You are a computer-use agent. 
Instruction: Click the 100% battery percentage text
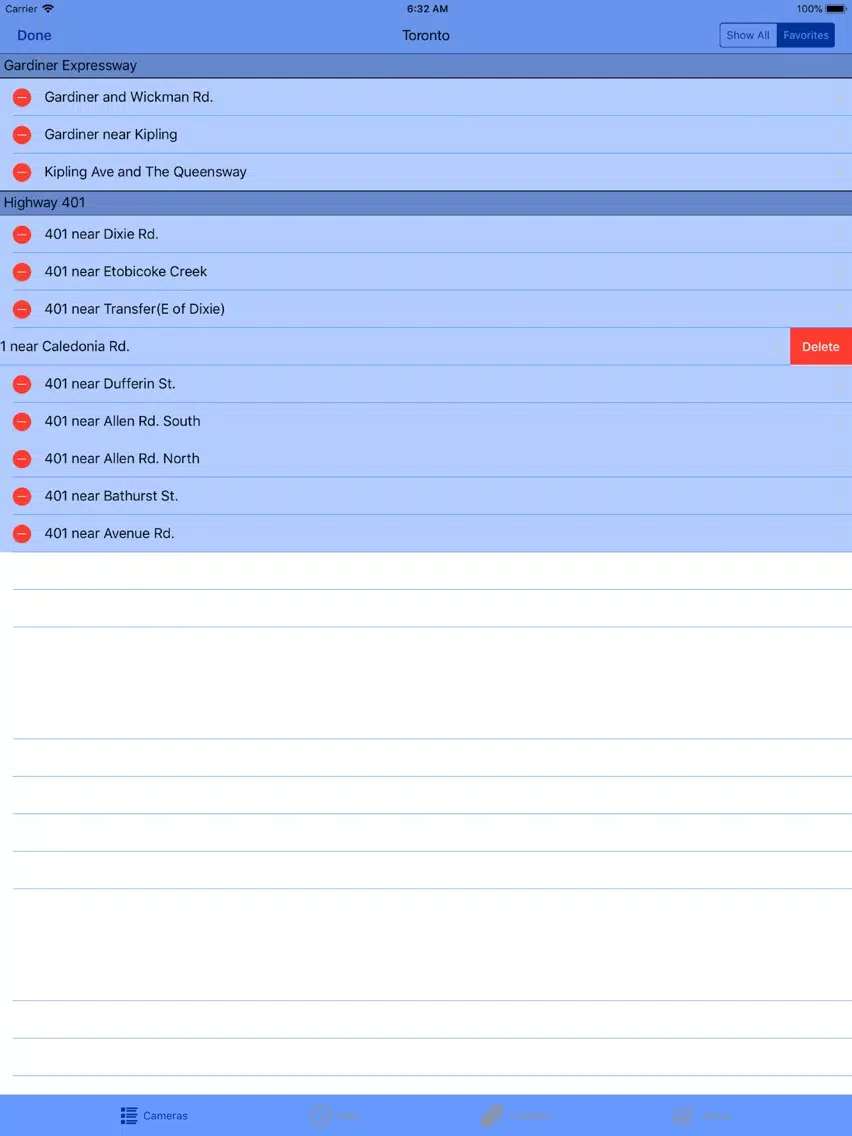(809, 9)
